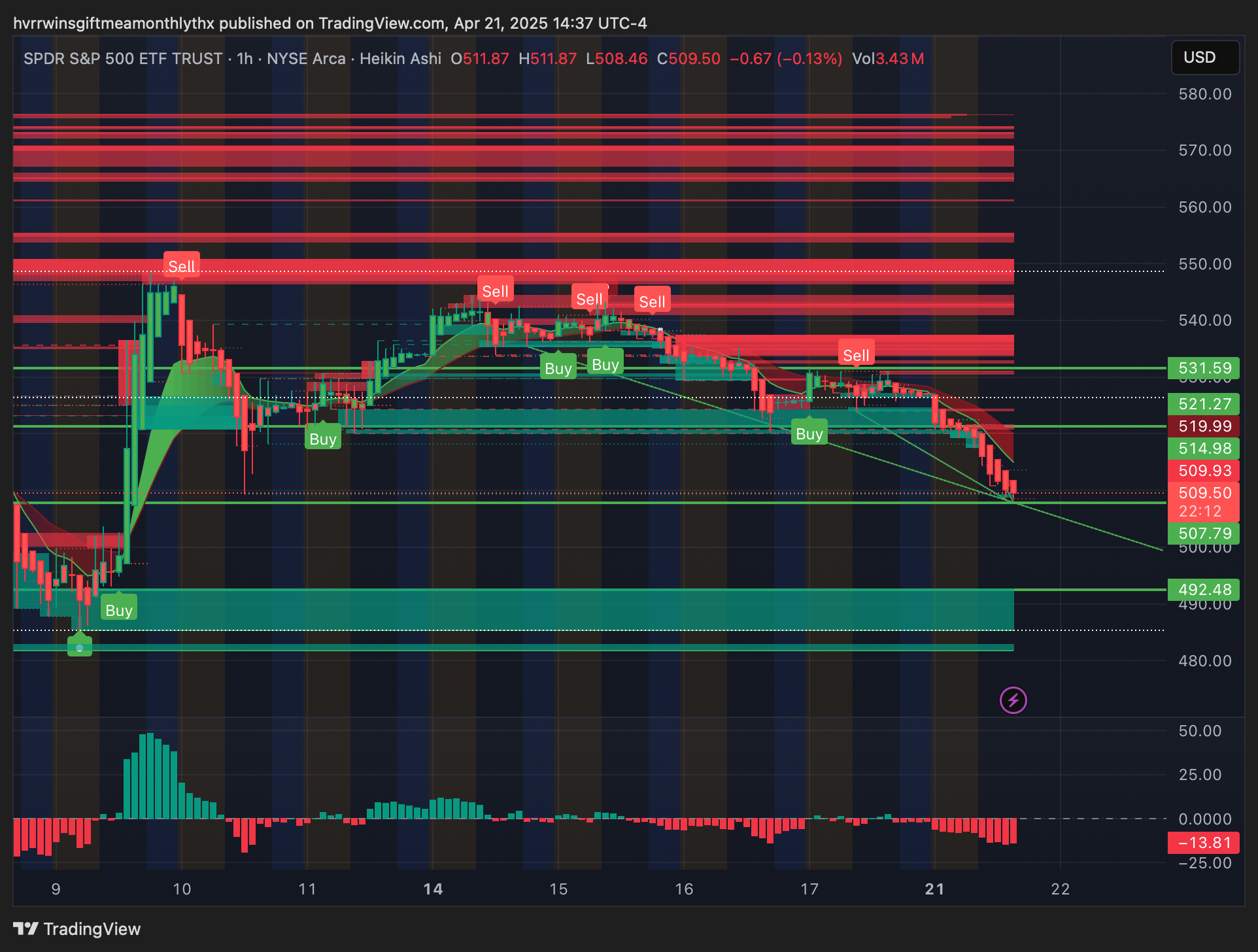Click the USD currency button

click(1204, 58)
